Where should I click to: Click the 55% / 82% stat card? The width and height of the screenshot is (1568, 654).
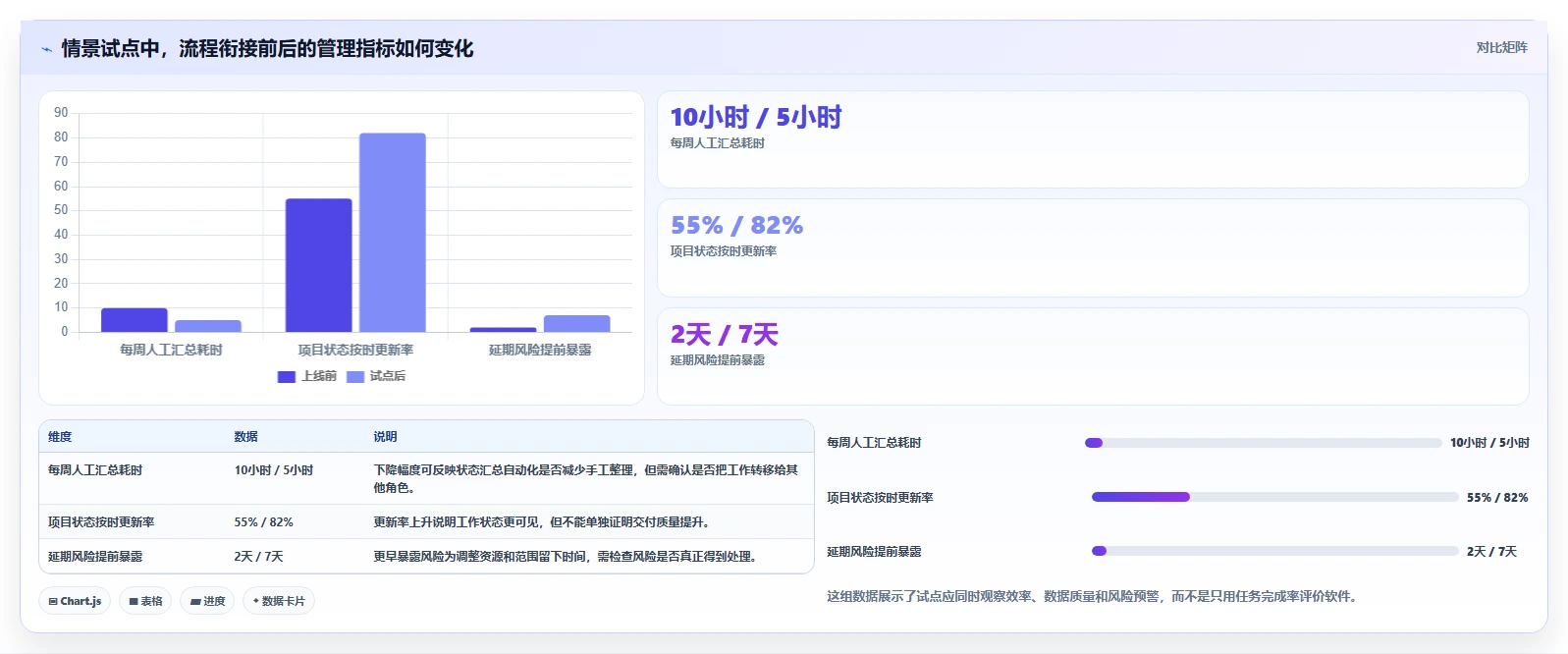tap(1093, 248)
